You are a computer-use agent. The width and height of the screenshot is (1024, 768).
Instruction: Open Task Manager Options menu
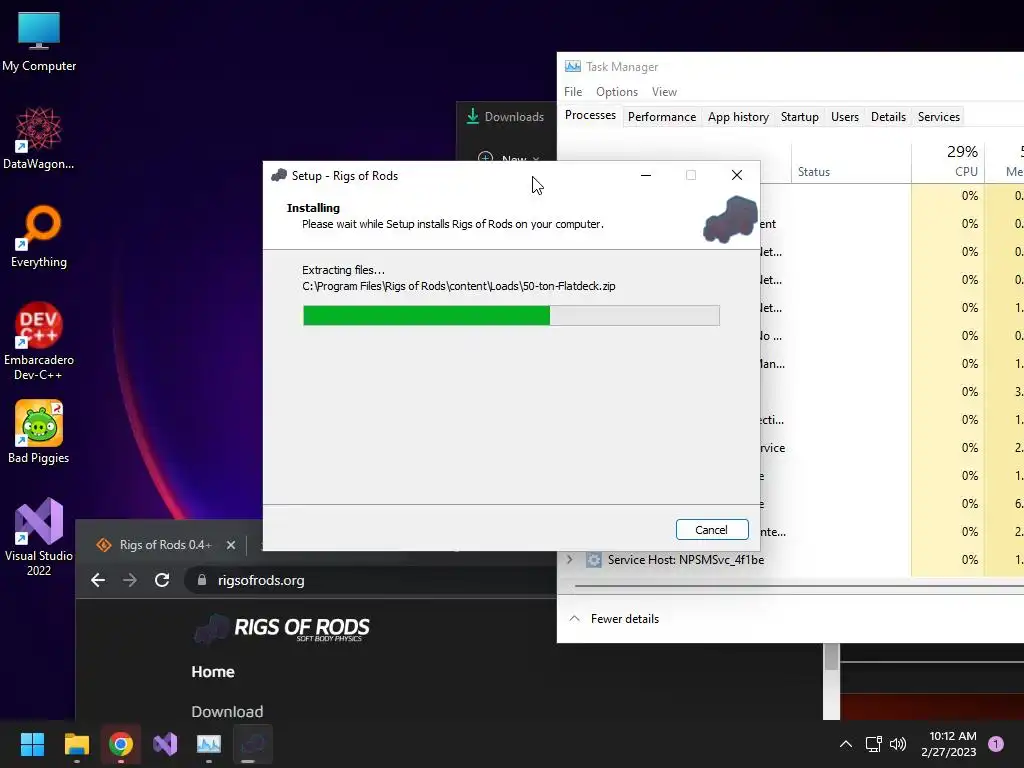tap(616, 92)
